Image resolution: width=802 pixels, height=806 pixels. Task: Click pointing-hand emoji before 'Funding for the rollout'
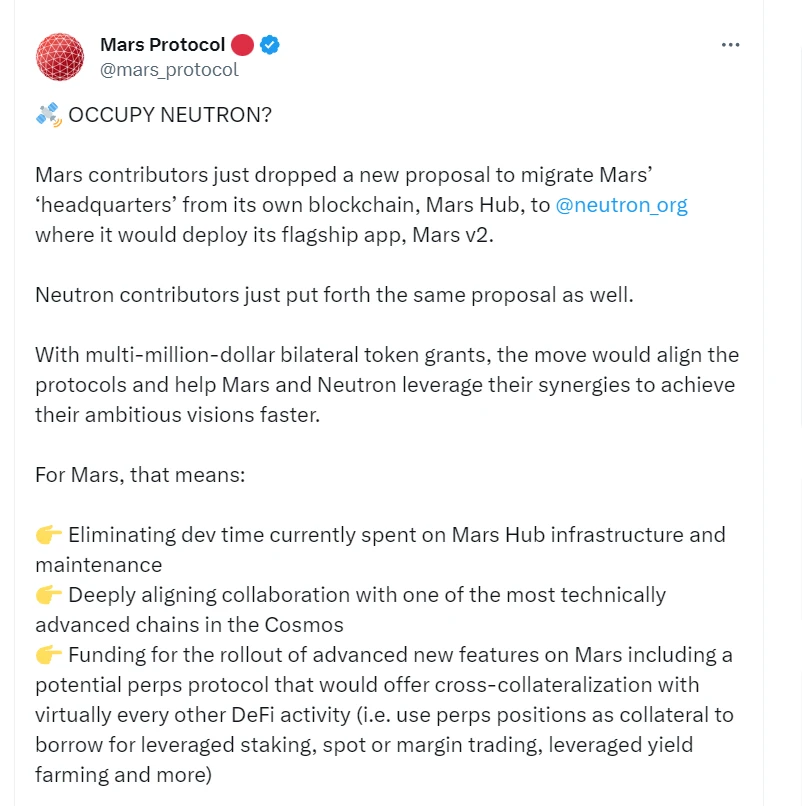[x=48, y=655]
